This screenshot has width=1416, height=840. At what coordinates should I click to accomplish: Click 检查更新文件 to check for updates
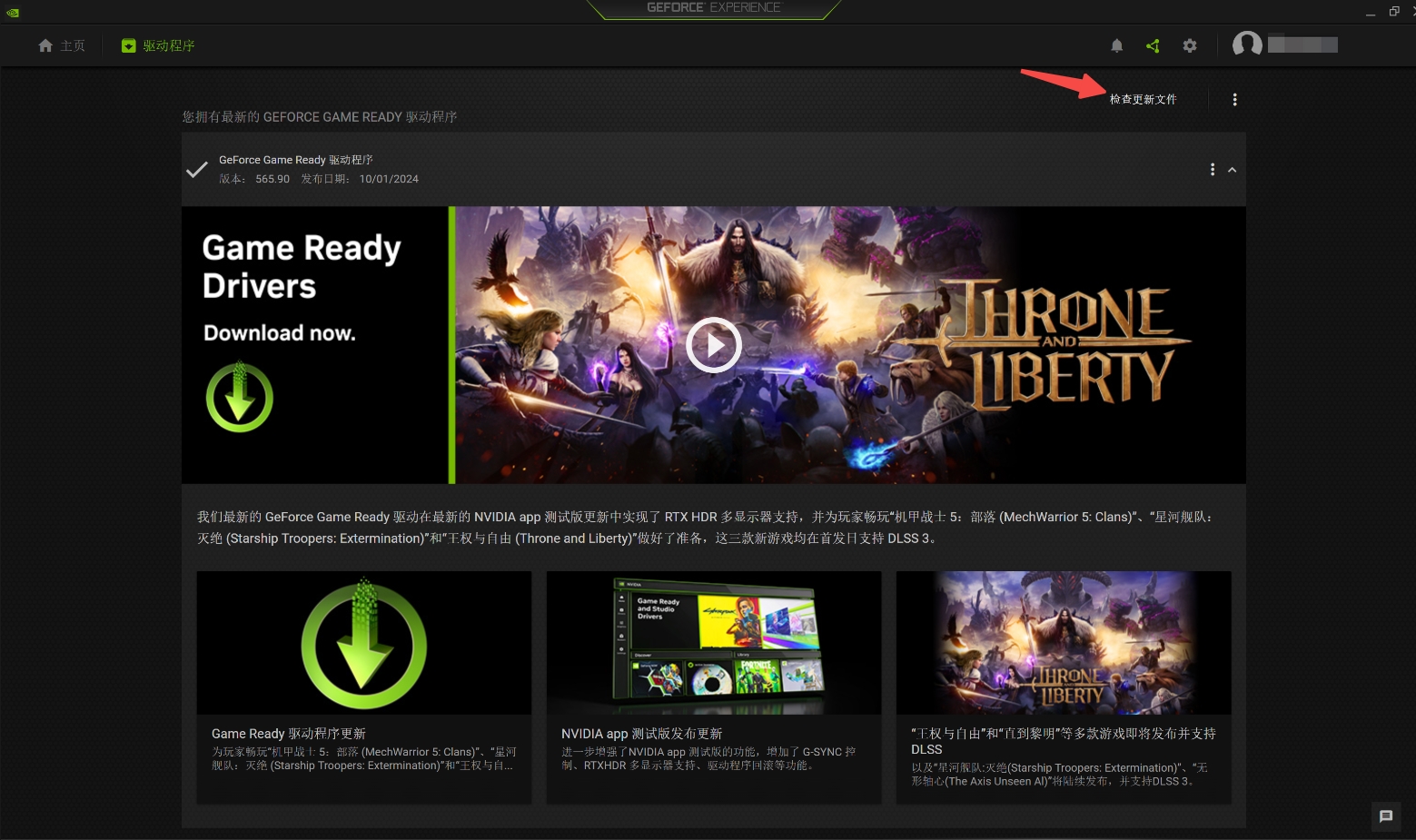coord(1143,99)
